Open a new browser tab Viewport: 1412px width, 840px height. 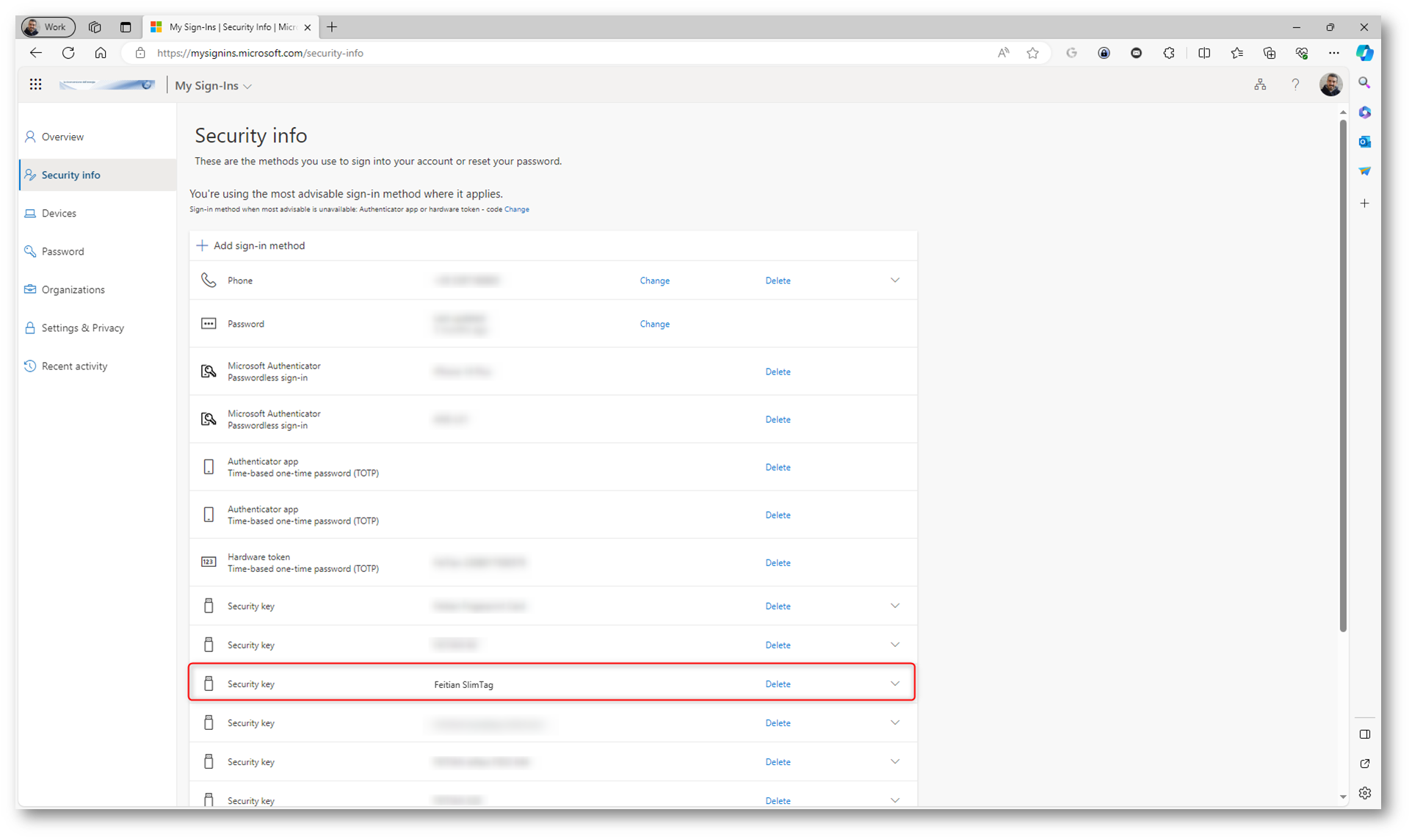click(332, 27)
